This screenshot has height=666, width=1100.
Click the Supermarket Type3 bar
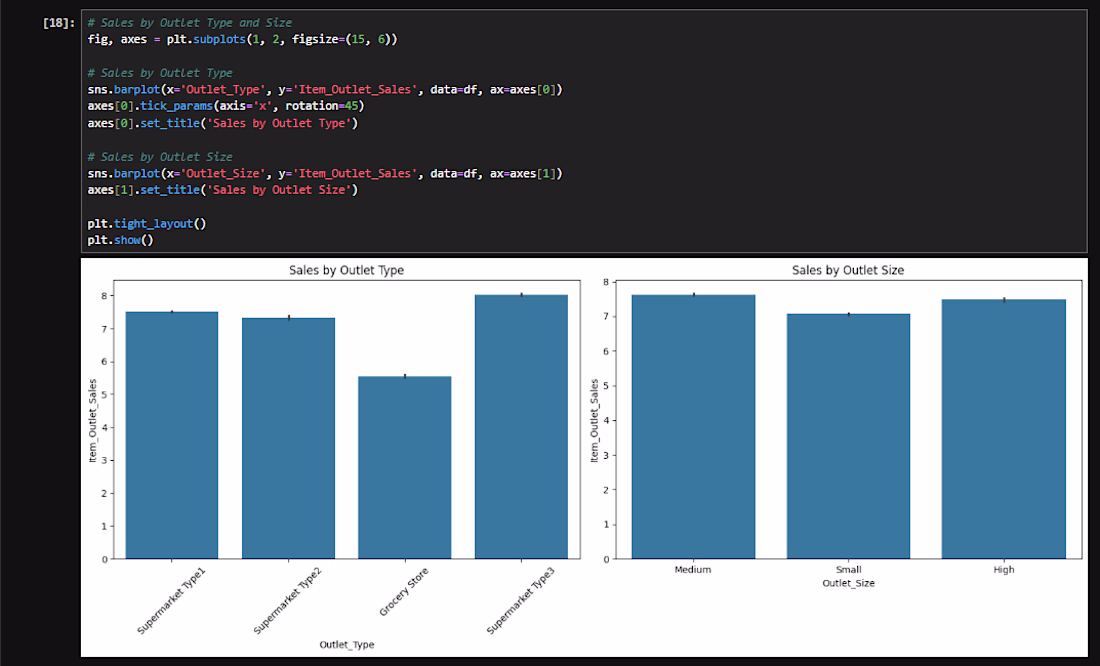click(521, 427)
